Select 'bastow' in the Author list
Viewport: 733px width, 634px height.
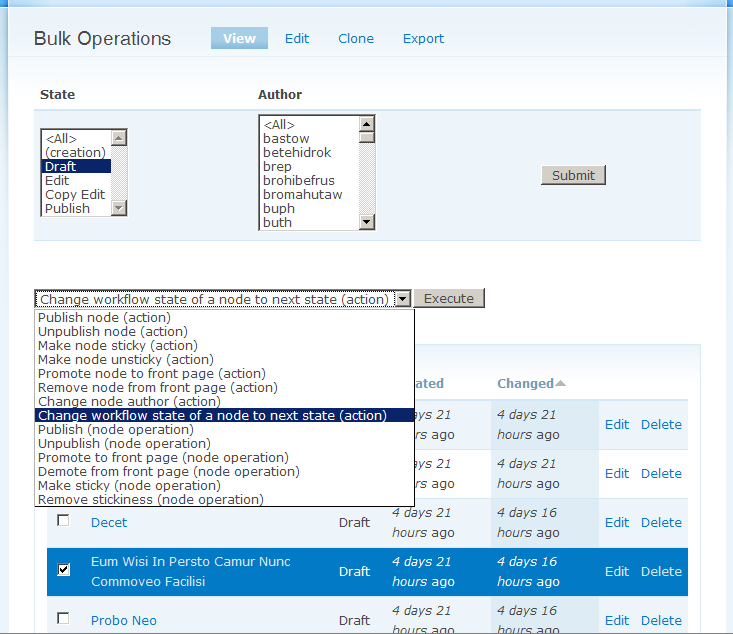286,139
